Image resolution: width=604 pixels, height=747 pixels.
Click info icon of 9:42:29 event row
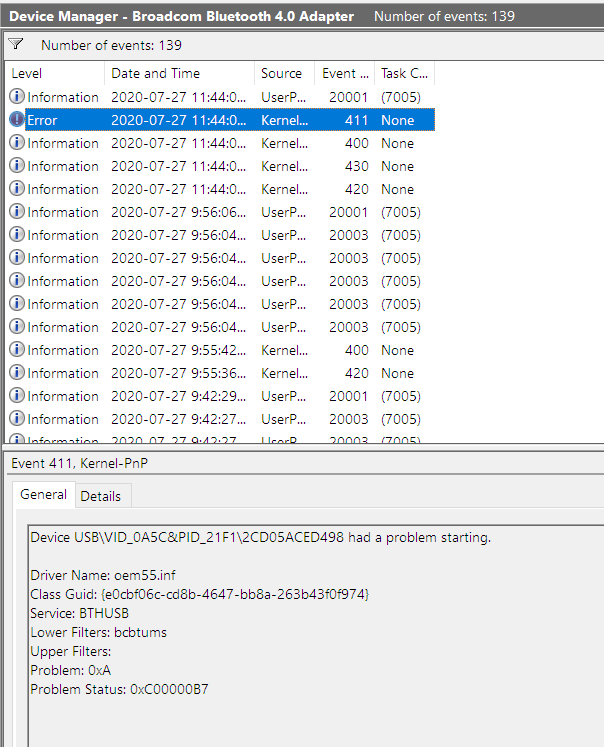[17, 395]
